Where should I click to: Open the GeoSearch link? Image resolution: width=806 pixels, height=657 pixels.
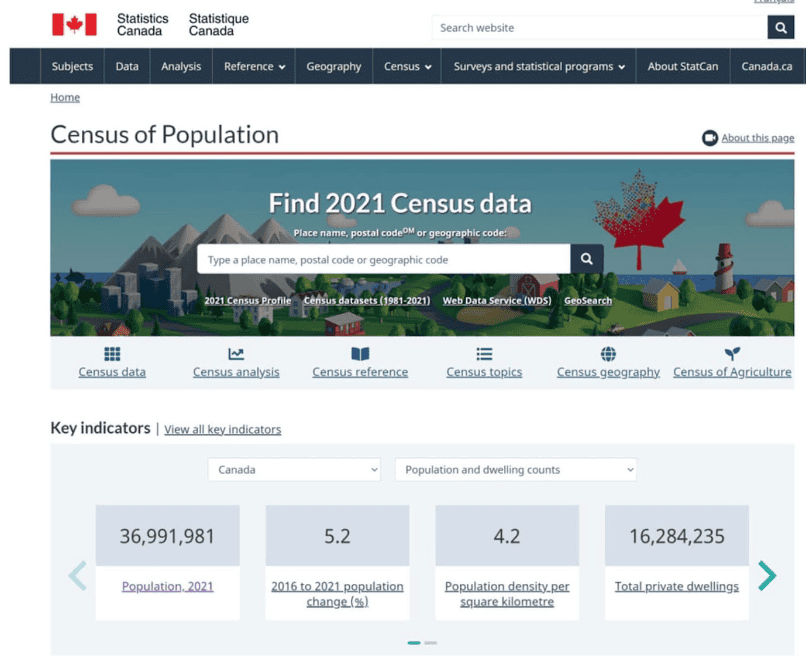(588, 301)
